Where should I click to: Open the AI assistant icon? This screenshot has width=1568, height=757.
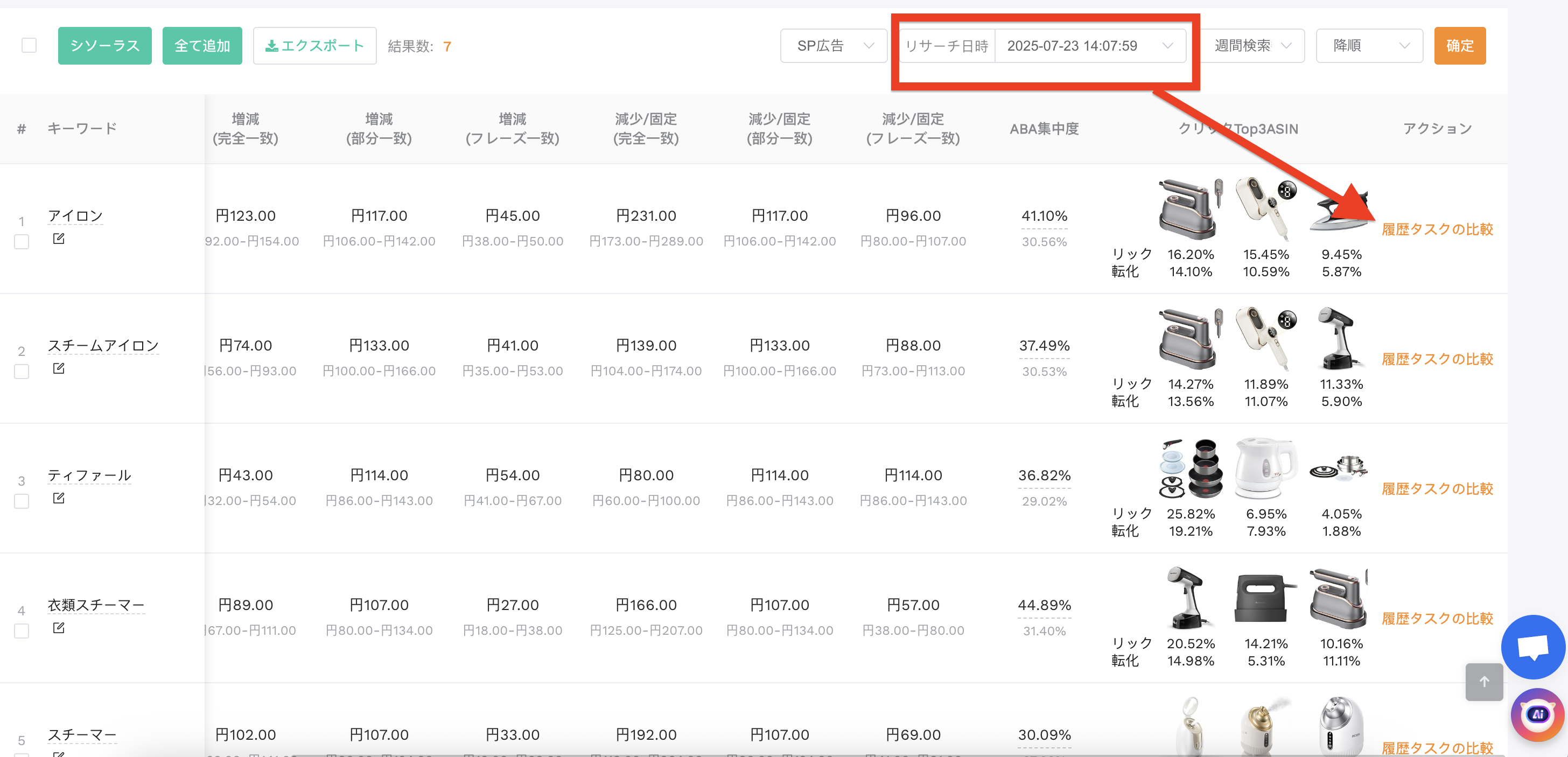point(1537,714)
